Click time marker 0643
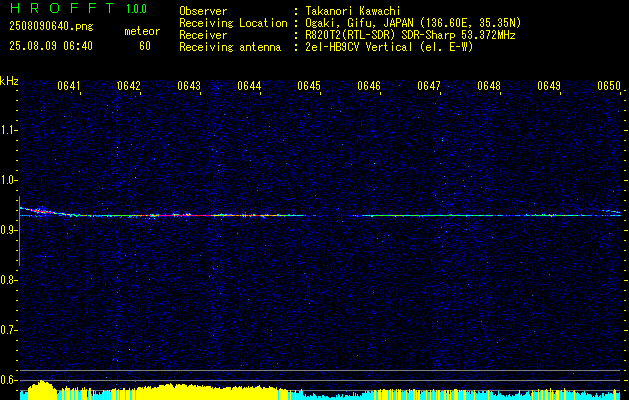This screenshot has height=400, width=629. click(x=189, y=86)
